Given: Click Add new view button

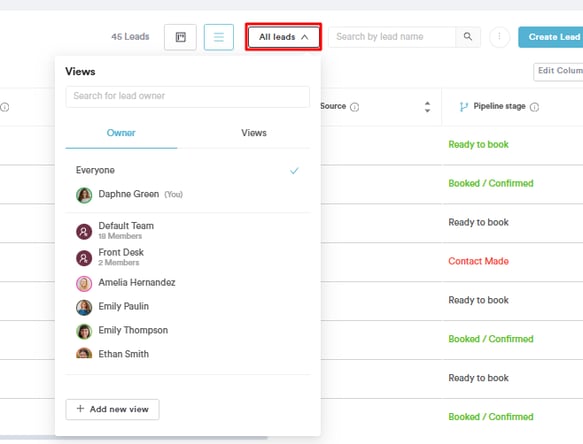Looking at the screenshot, I should (x=112, y=409).
